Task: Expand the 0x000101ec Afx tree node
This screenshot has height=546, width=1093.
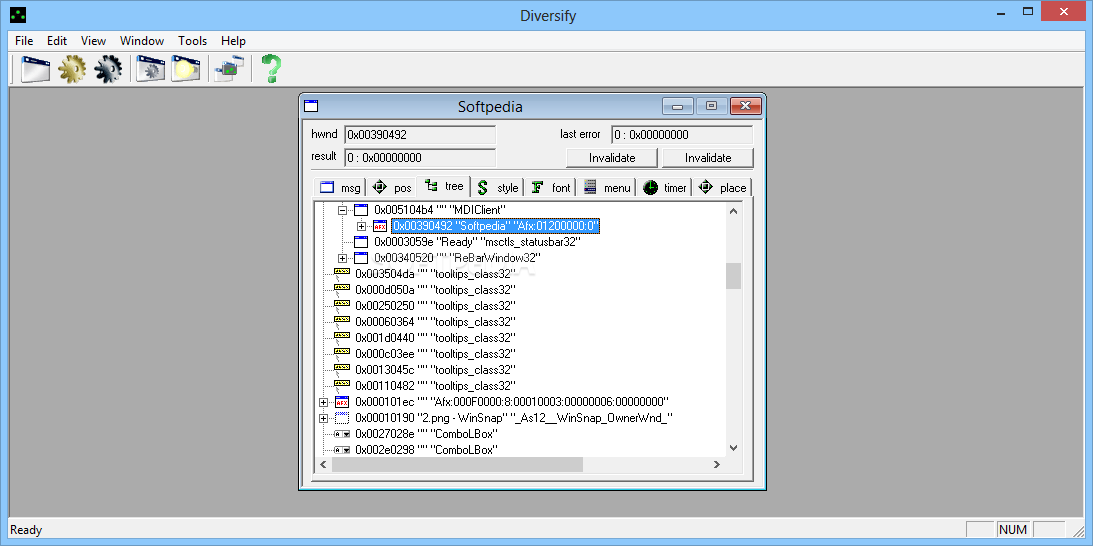Action: [323, 402]
